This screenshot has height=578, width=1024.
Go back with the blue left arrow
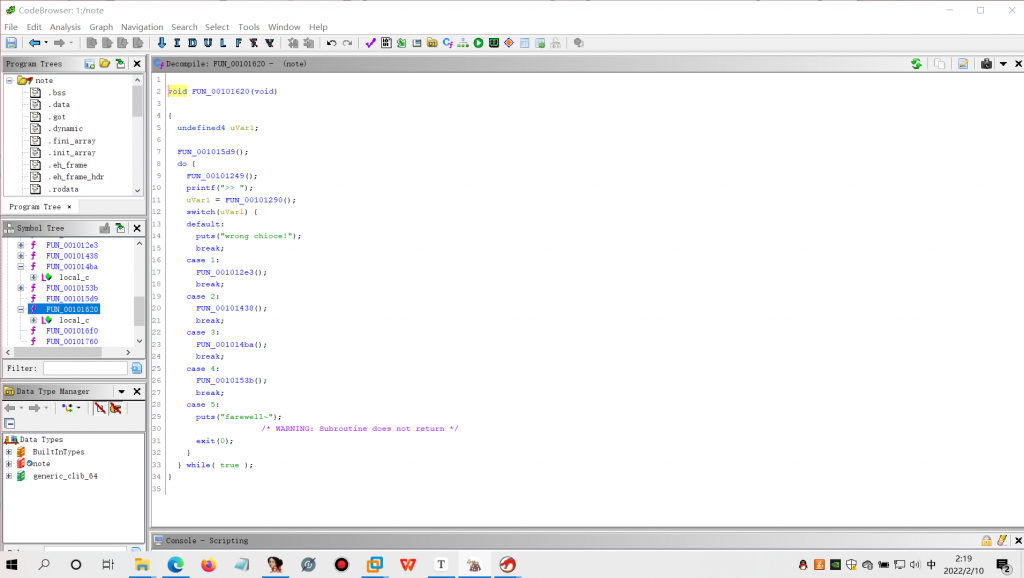click(34, 43)
